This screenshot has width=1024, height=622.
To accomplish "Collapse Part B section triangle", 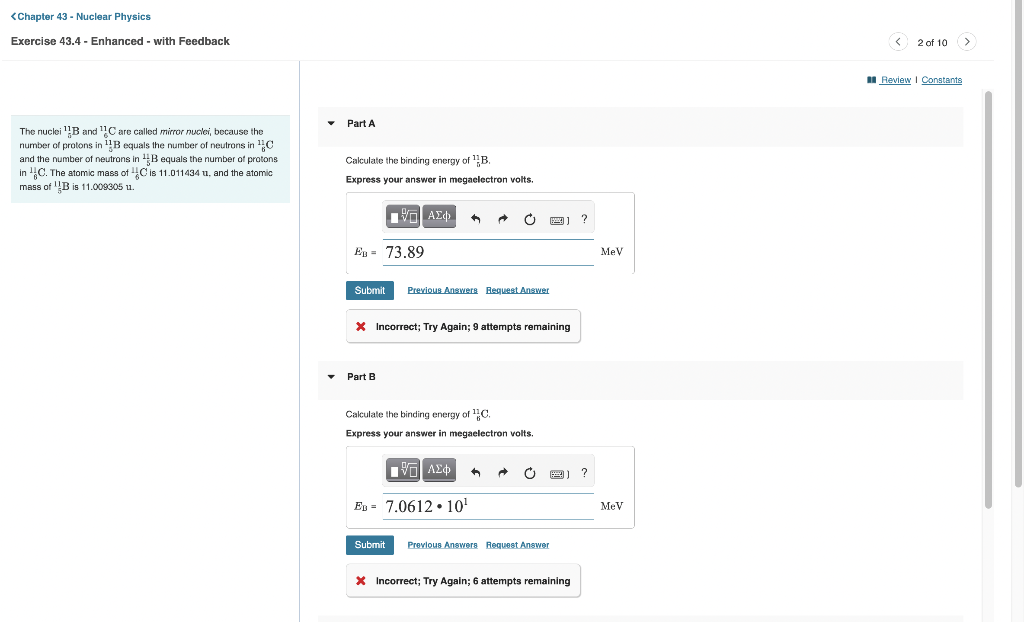I will (331, 377).
